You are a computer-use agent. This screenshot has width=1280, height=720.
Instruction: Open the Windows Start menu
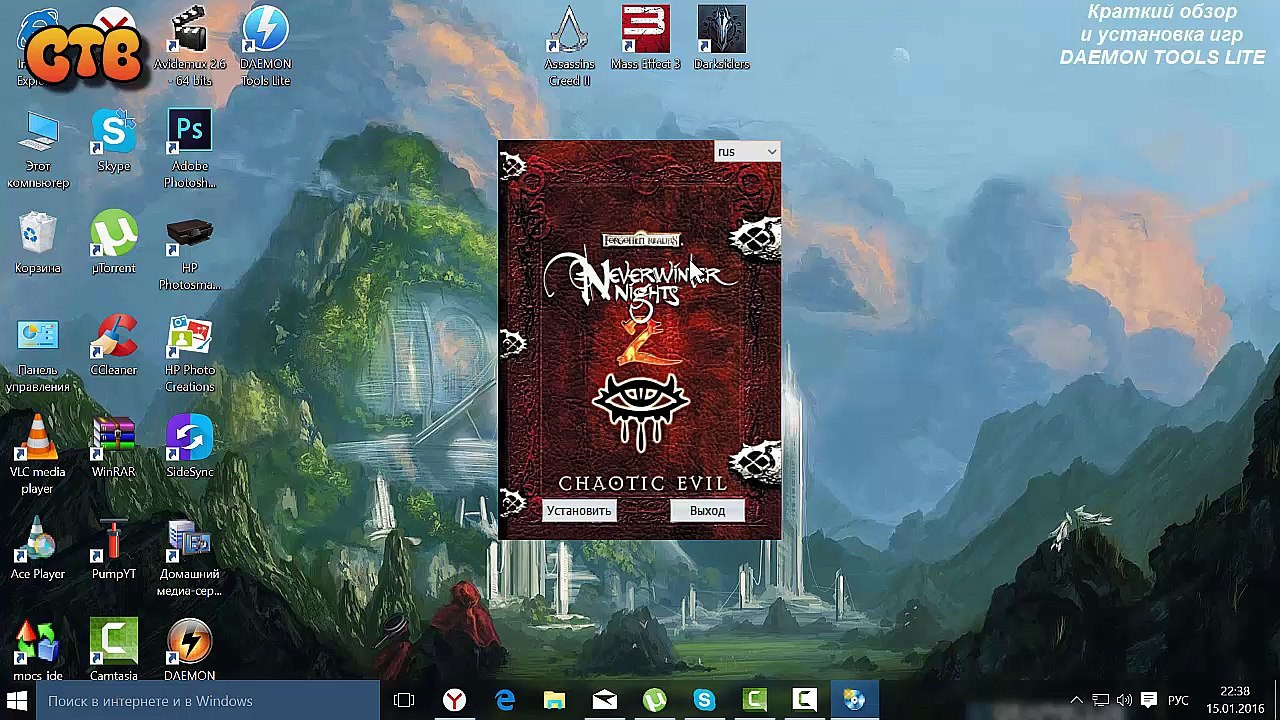click(x=17, y=701)
